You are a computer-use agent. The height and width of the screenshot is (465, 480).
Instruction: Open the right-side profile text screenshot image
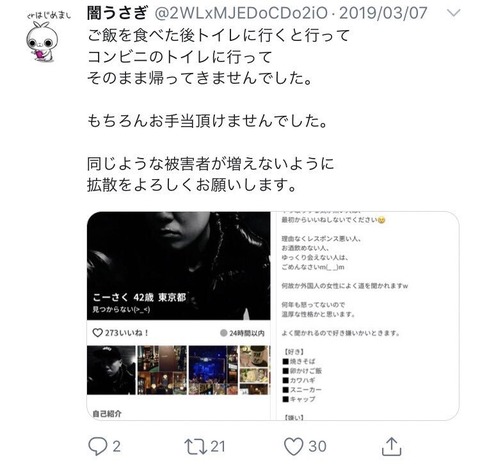click(365, 316)
